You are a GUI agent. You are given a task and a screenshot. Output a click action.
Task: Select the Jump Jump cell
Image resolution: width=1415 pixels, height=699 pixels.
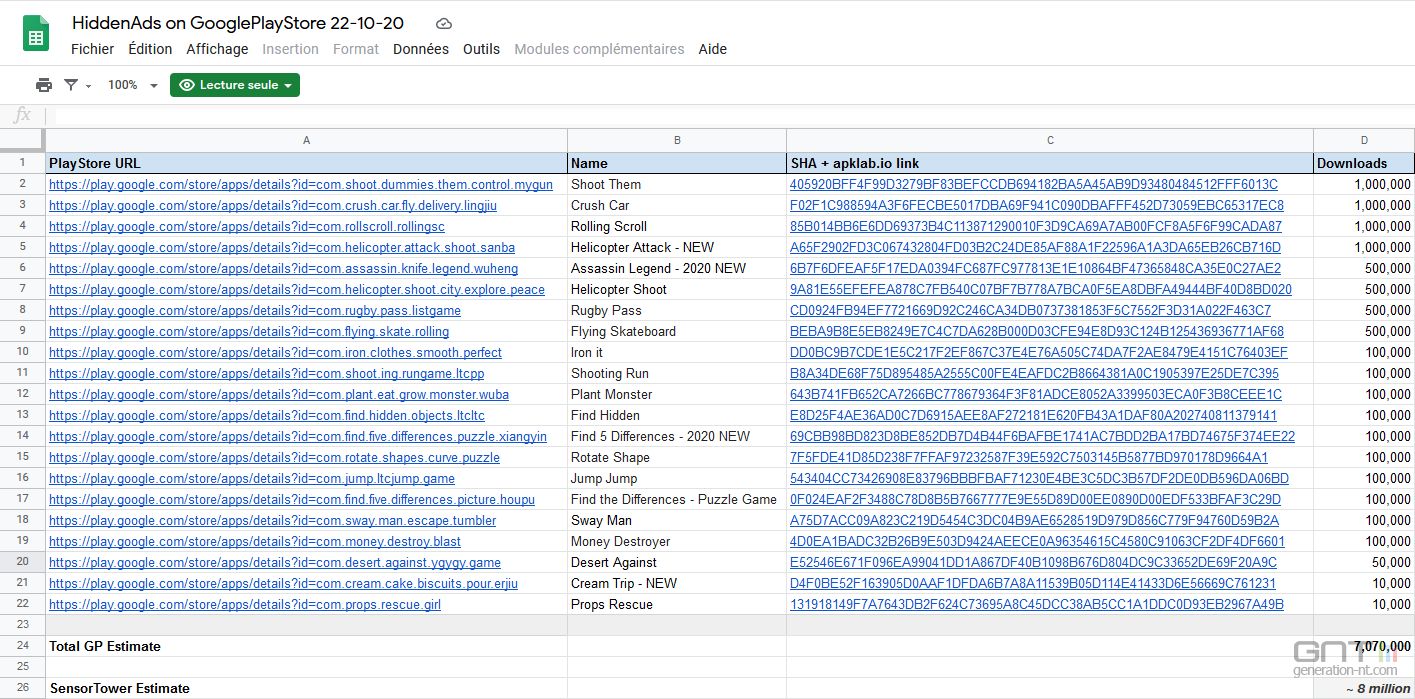click(677, 478)
